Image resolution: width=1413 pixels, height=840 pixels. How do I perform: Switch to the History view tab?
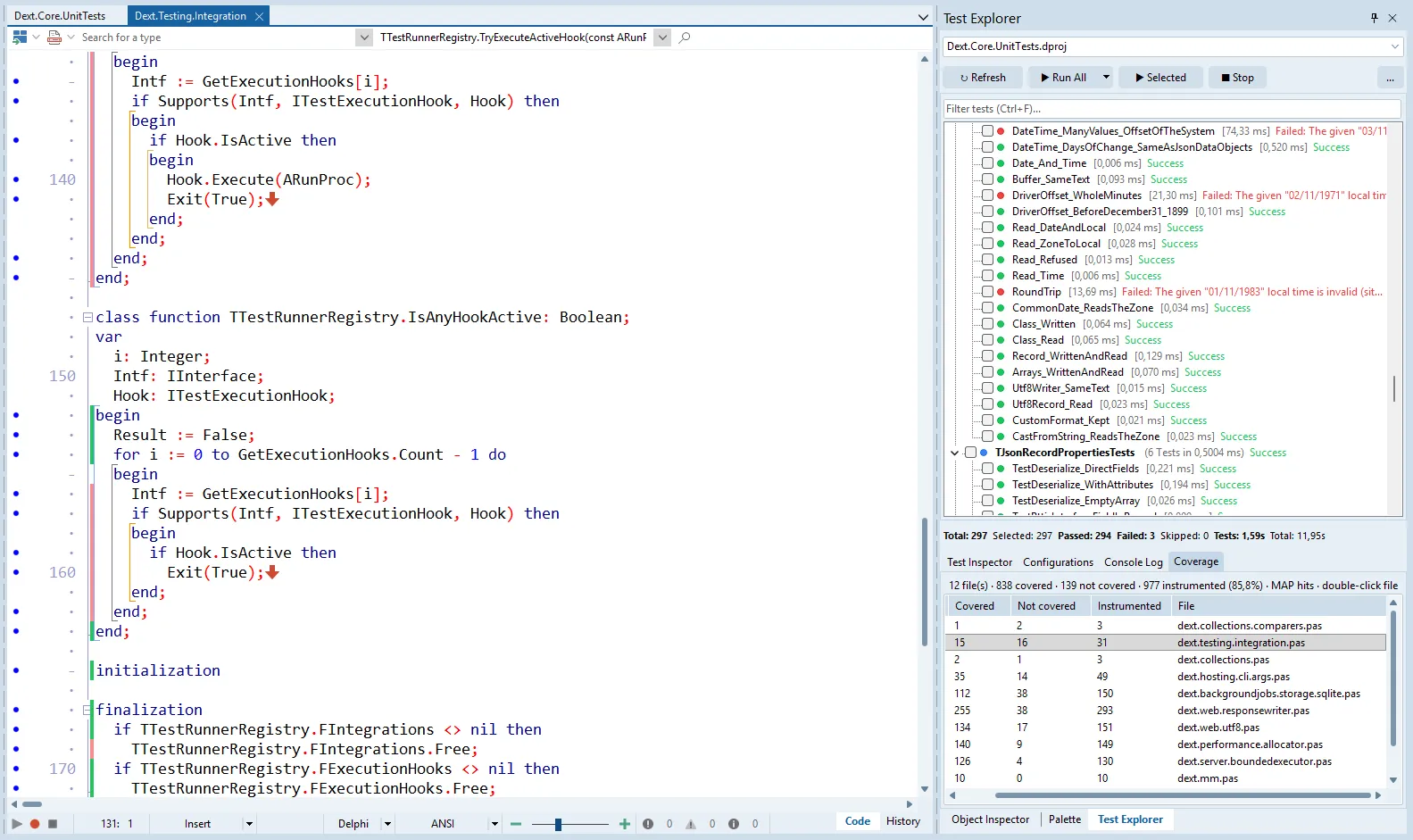coord(902,821)
